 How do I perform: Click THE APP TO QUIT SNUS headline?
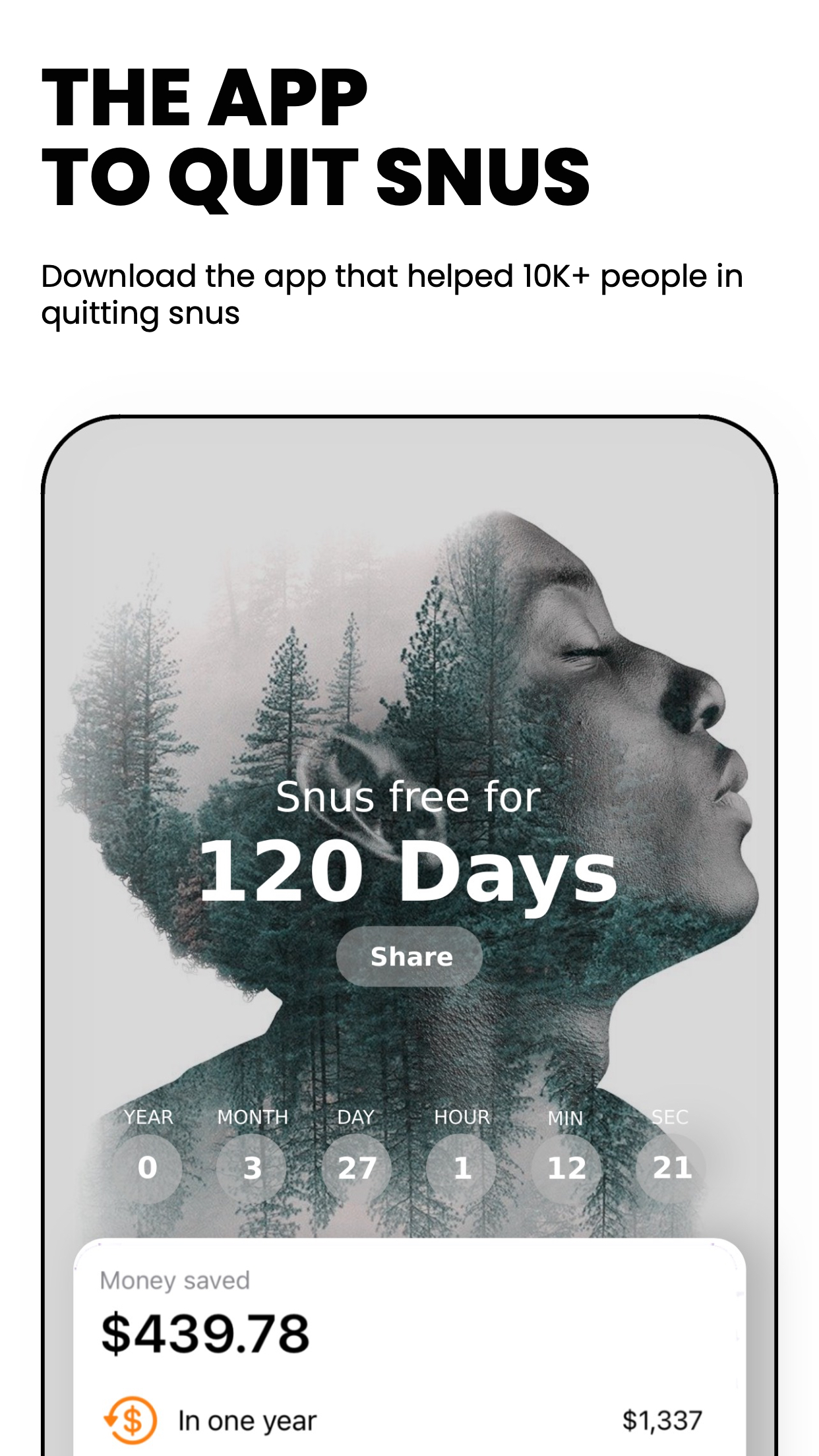315,138
